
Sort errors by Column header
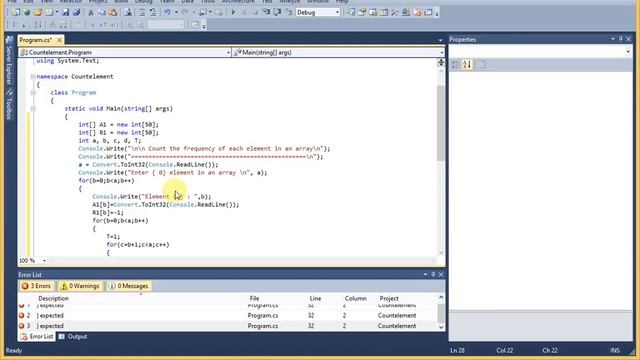(356, 298)
